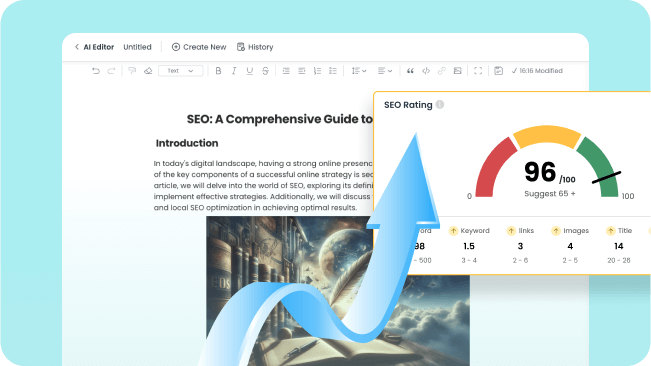Select the eraser clear-formatting icon
651x366 pixels.
point(148,71)
